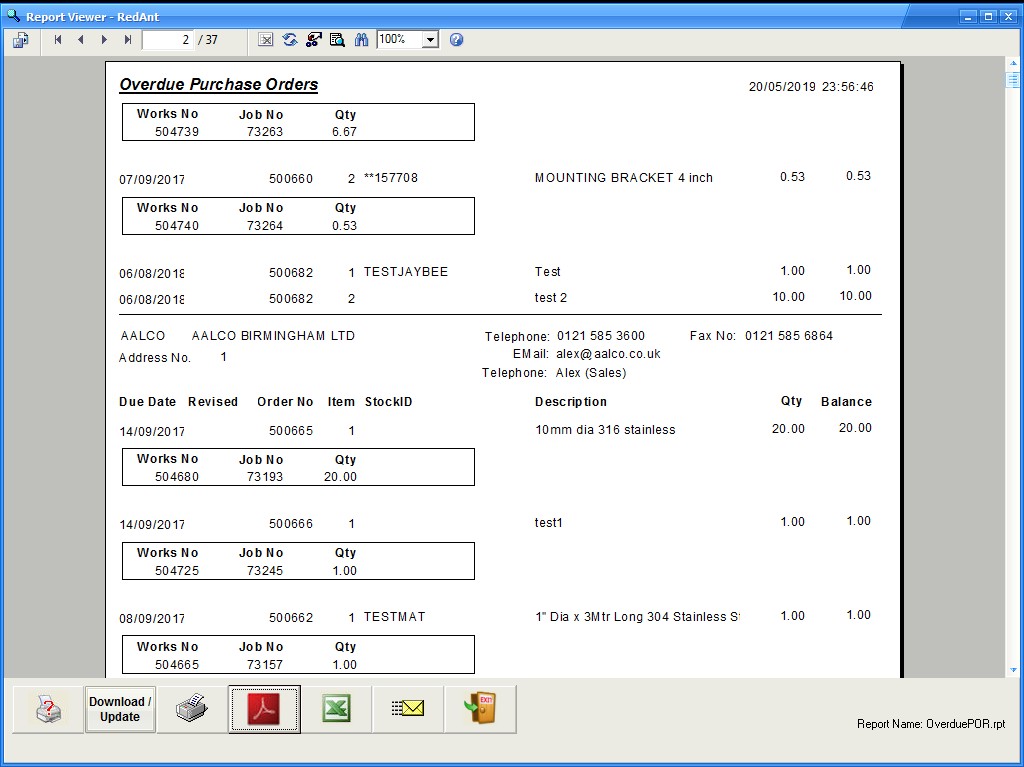Click the binoculars find text icon

[361, 40]
